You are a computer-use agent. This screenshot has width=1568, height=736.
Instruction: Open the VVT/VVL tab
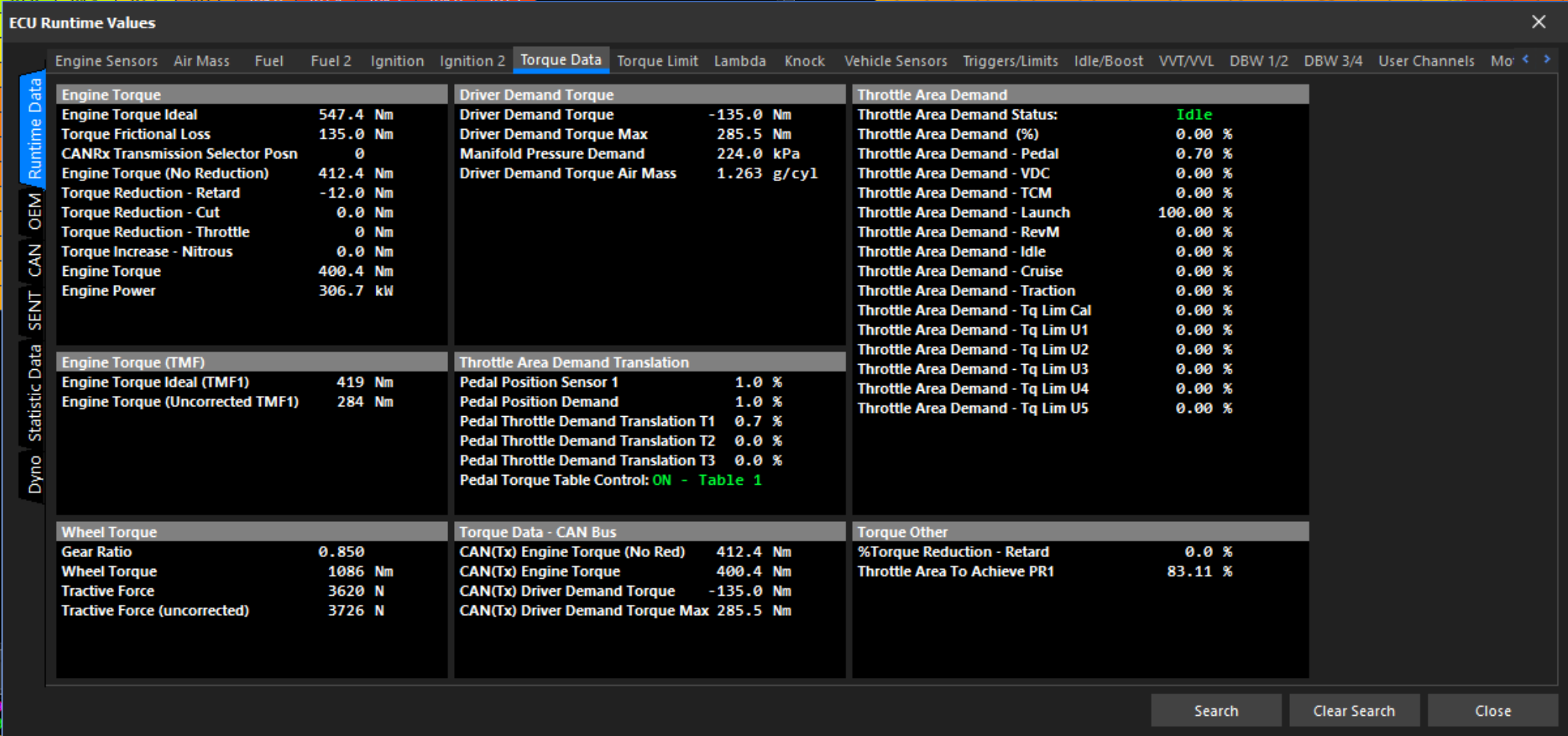pyautogui.click(x=1186, y=61)
